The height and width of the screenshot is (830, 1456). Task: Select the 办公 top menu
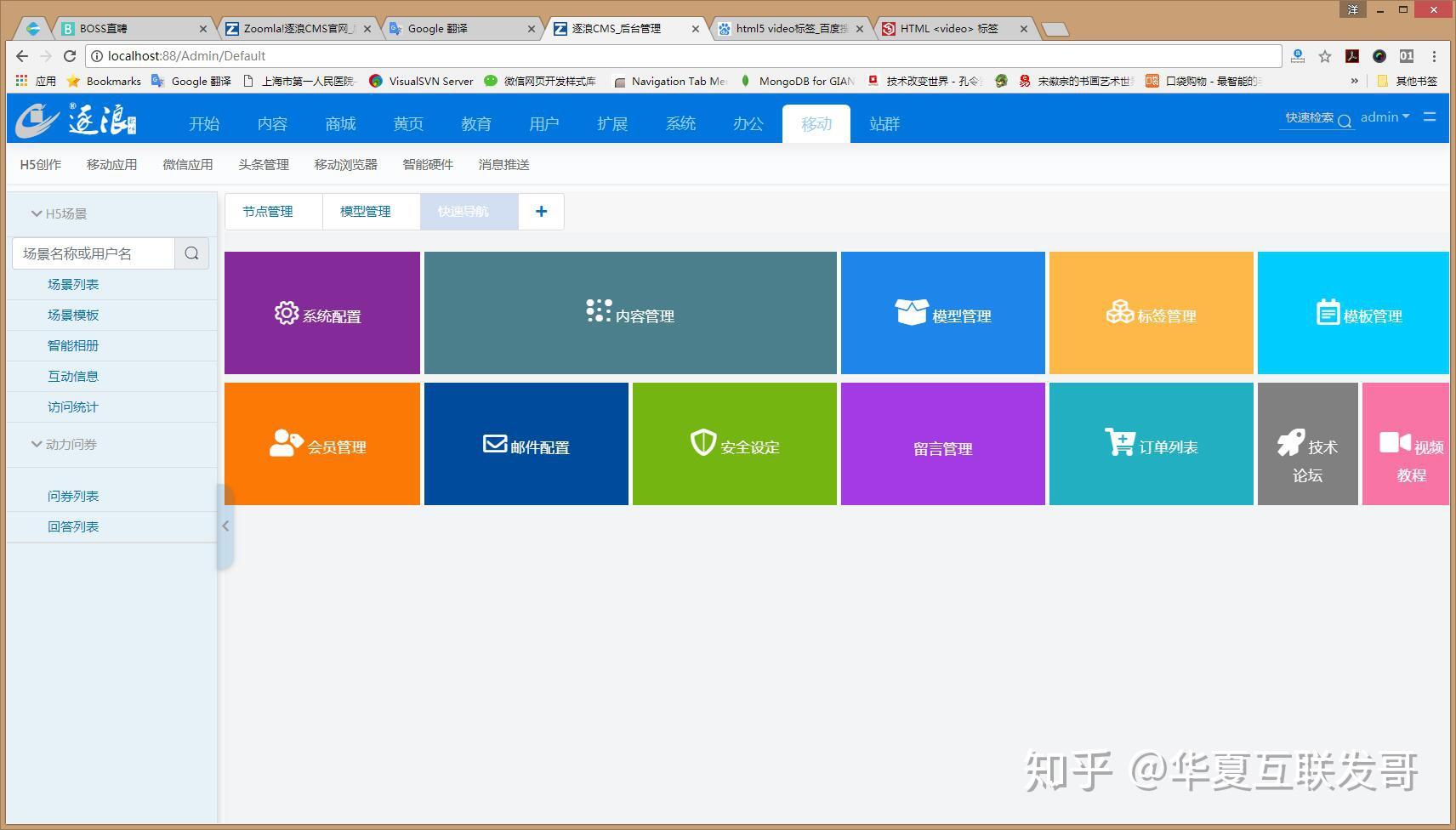pyautogui.click(x=748, y=124)
